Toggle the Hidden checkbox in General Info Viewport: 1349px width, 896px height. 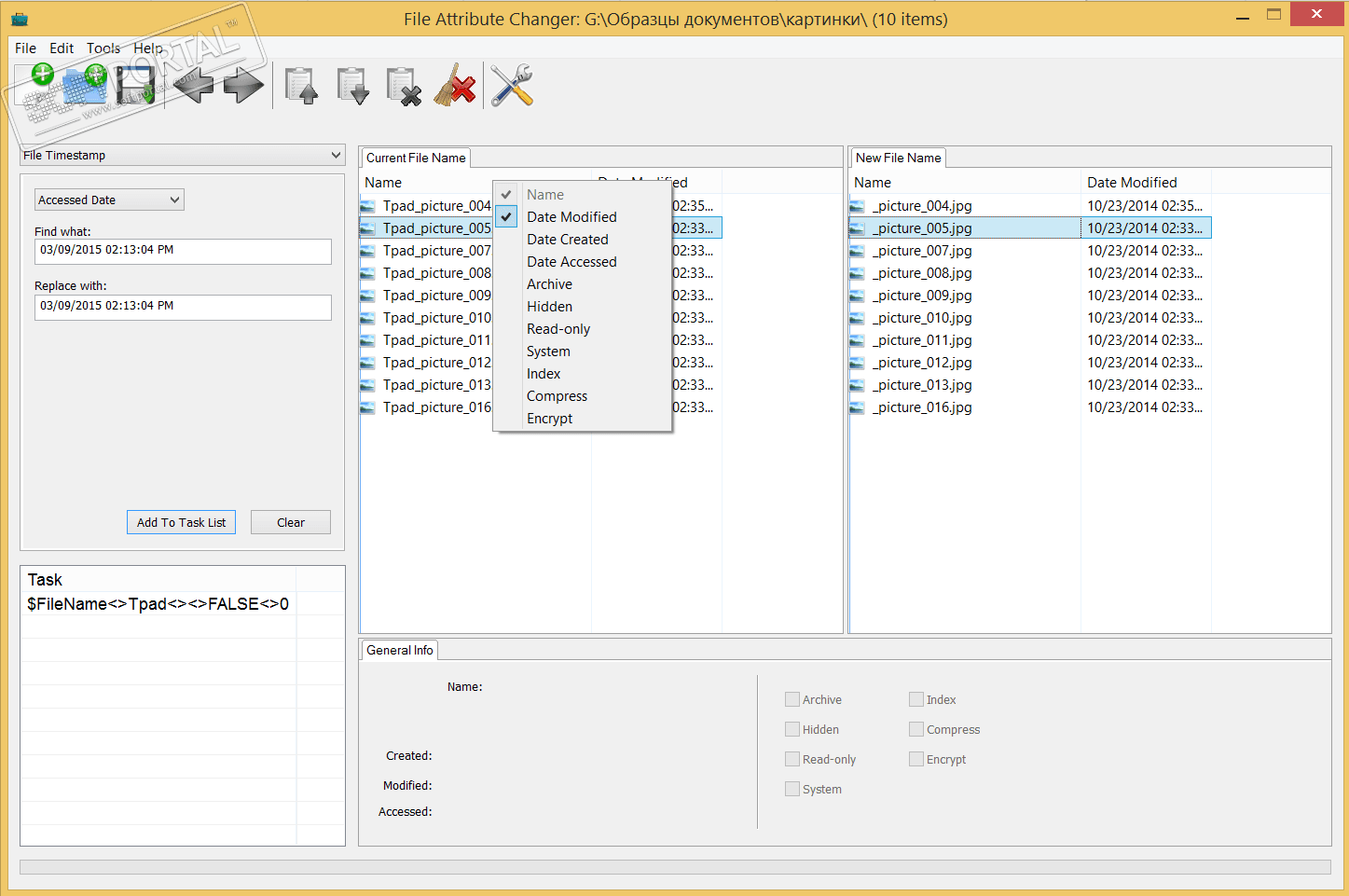[x=792, y=729]
